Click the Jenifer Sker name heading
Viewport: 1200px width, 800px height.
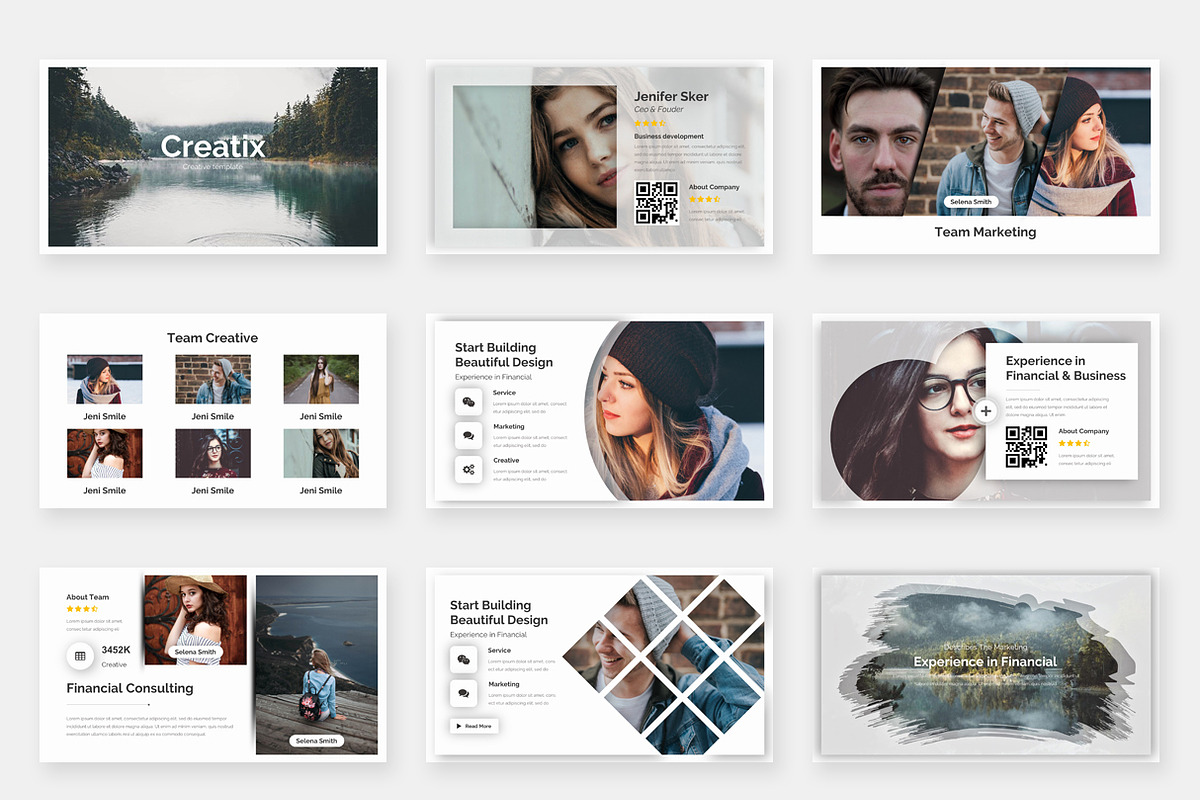(x=671, y=97)
